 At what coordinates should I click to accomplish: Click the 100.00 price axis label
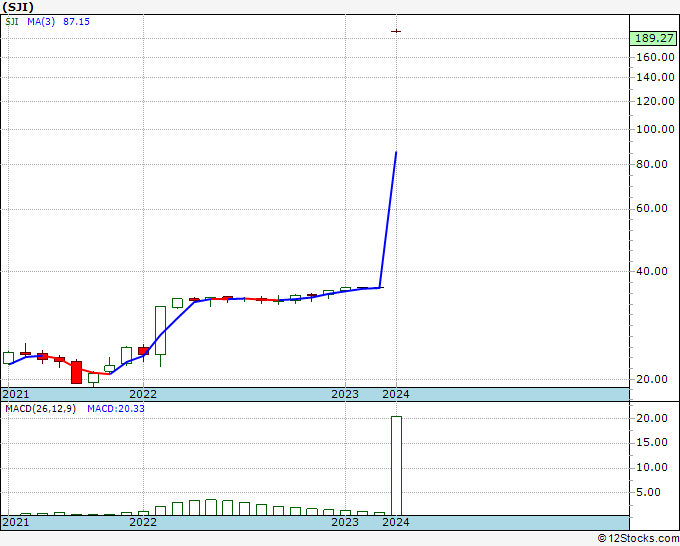click(655, 129)
